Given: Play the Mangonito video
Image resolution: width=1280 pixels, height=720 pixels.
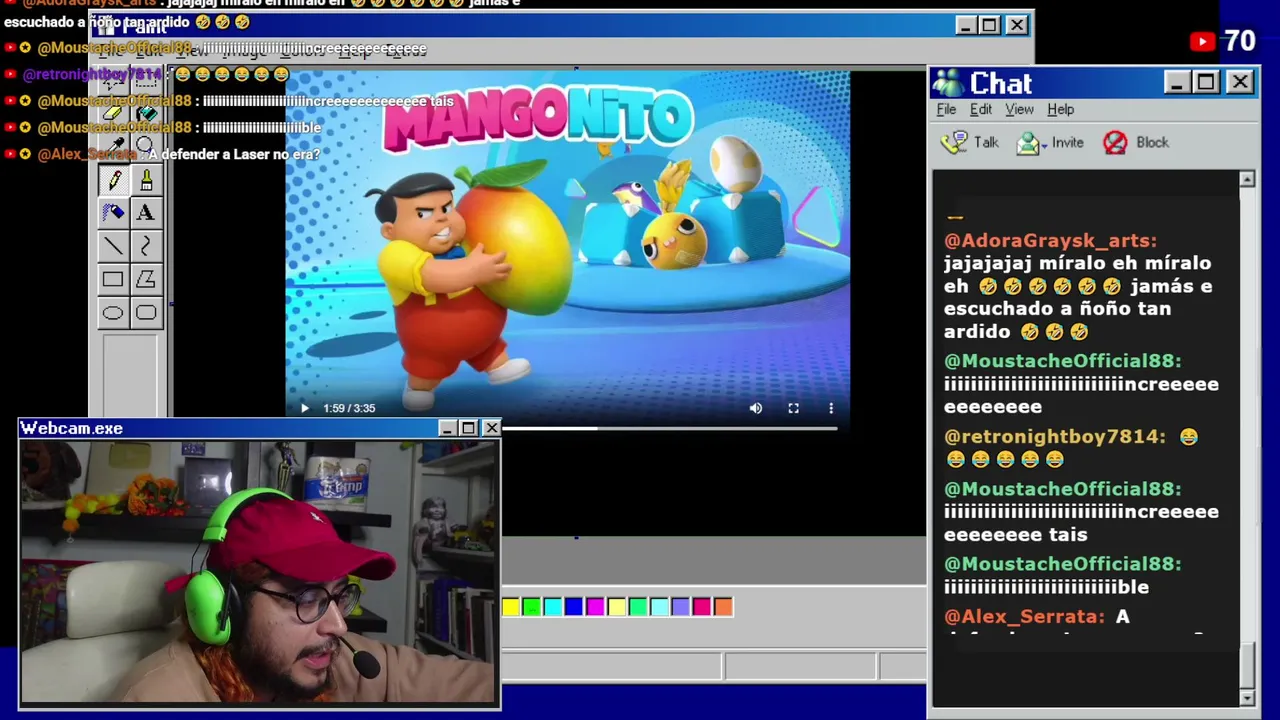Looking at the screenshot, I should (304, 408).
